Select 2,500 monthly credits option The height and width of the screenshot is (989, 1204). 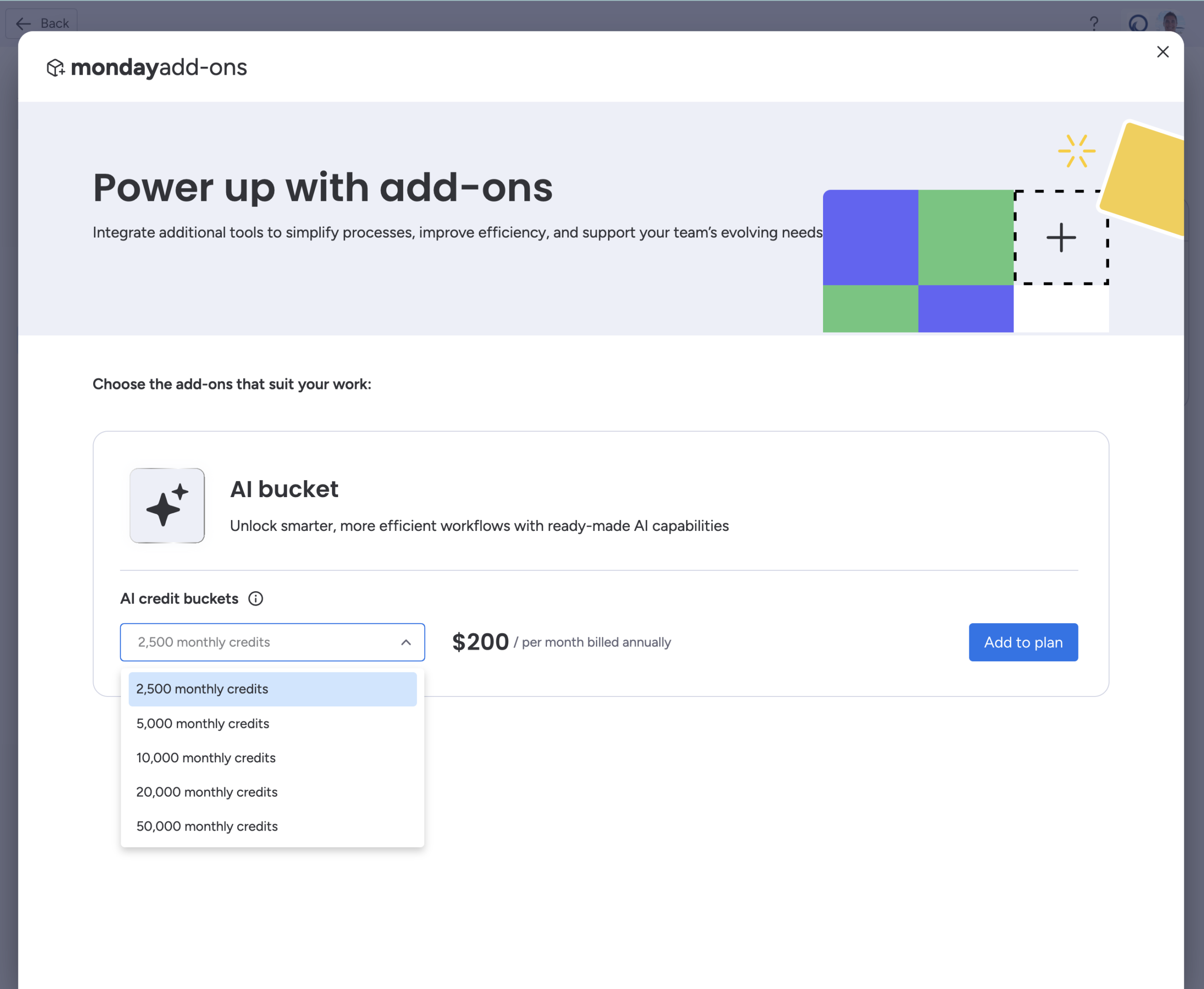[x=272, y=689]
